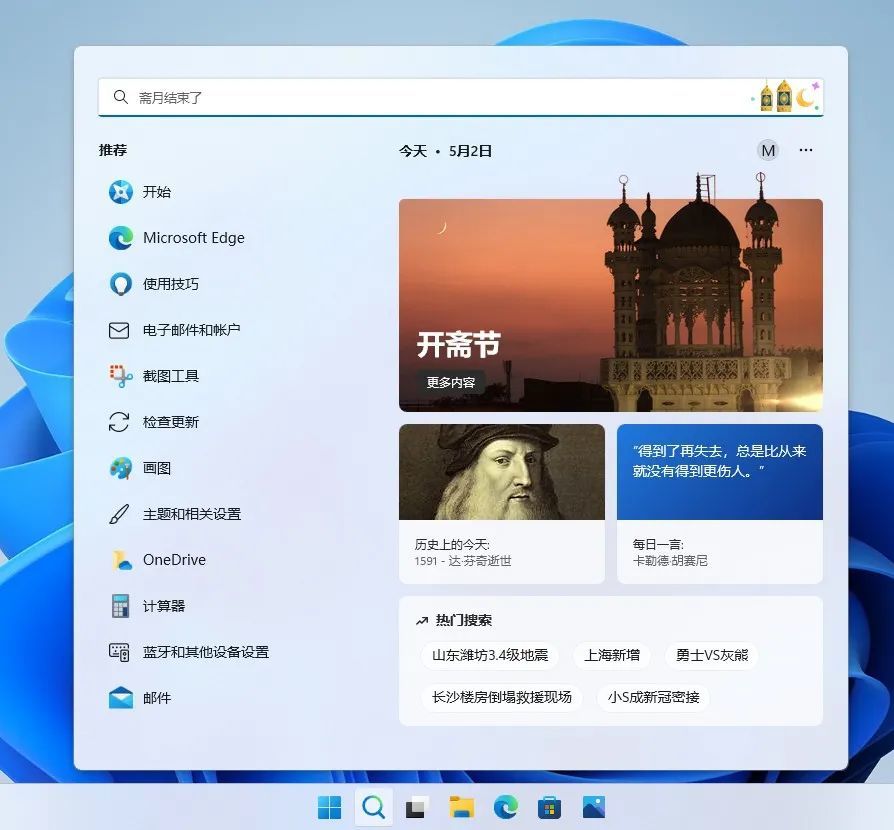
Task: Click the 更多内容 button on holiday card
Action: coord(450,383)
